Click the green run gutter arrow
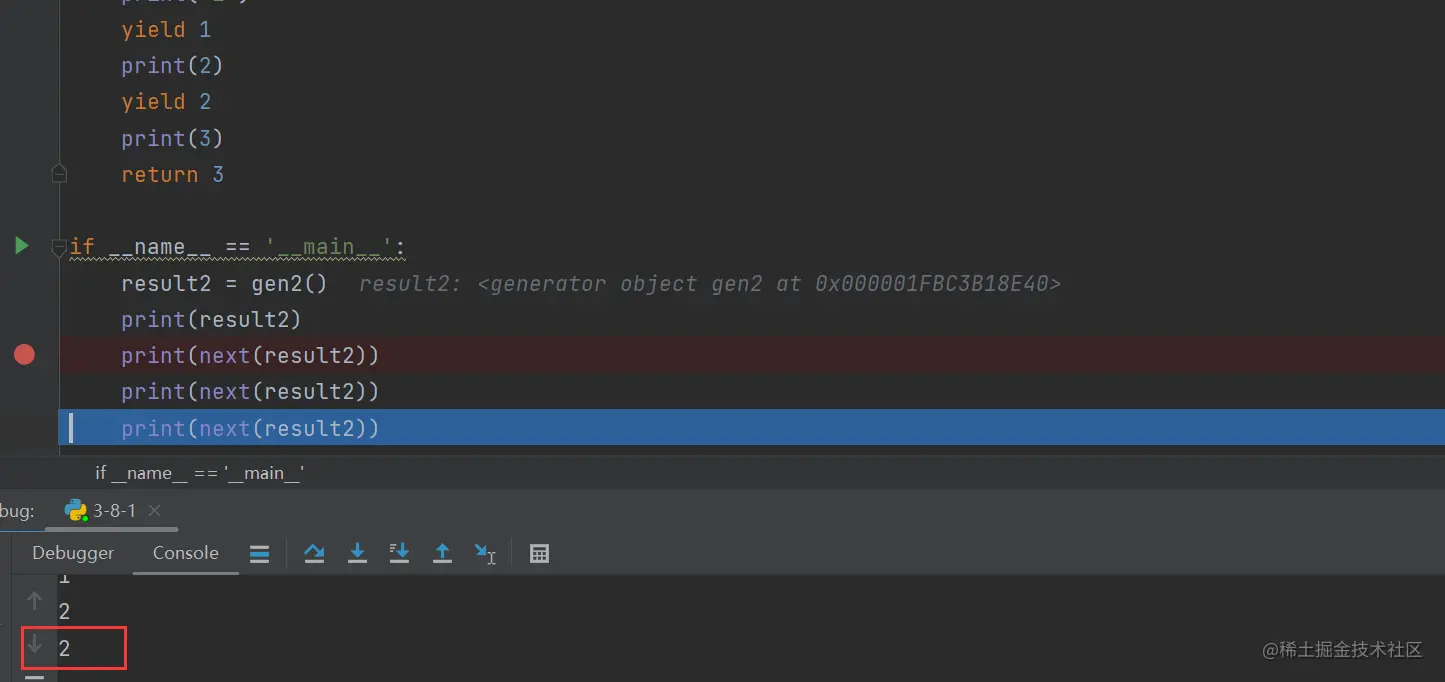Screen dimensions: 1445x682 (21, 246)
